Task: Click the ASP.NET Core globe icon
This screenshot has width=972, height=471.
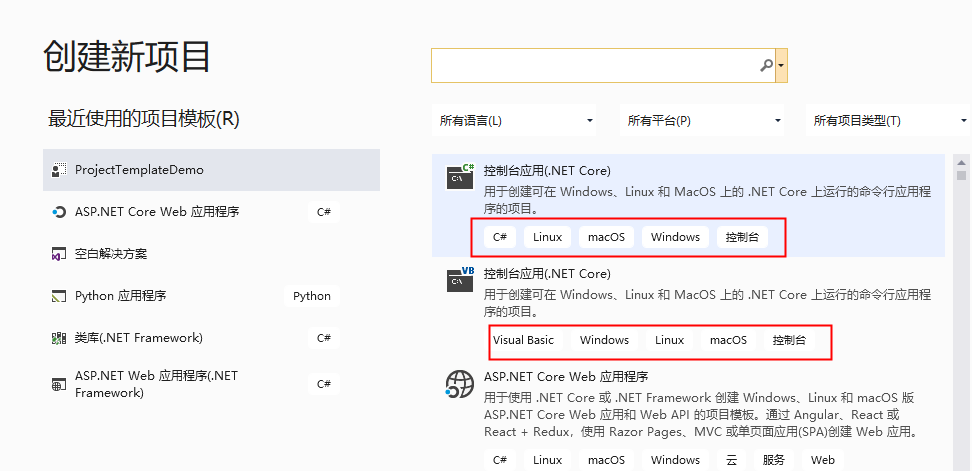Action: 460,383
